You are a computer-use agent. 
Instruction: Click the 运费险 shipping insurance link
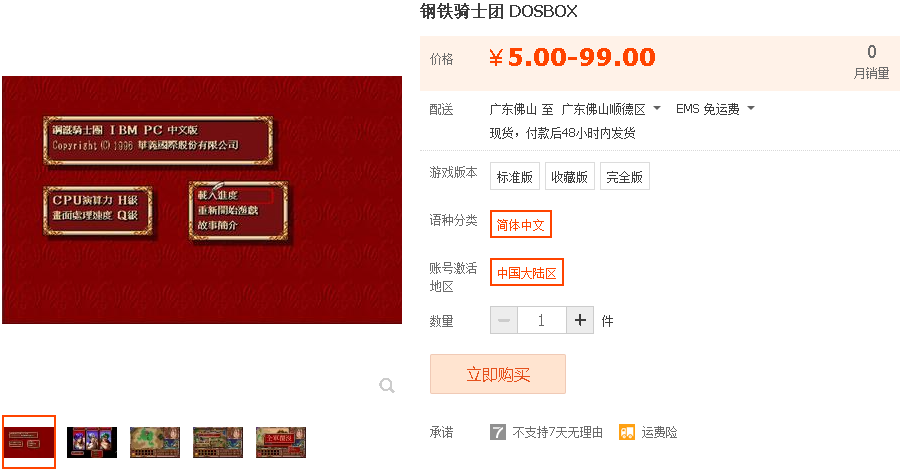659,432
